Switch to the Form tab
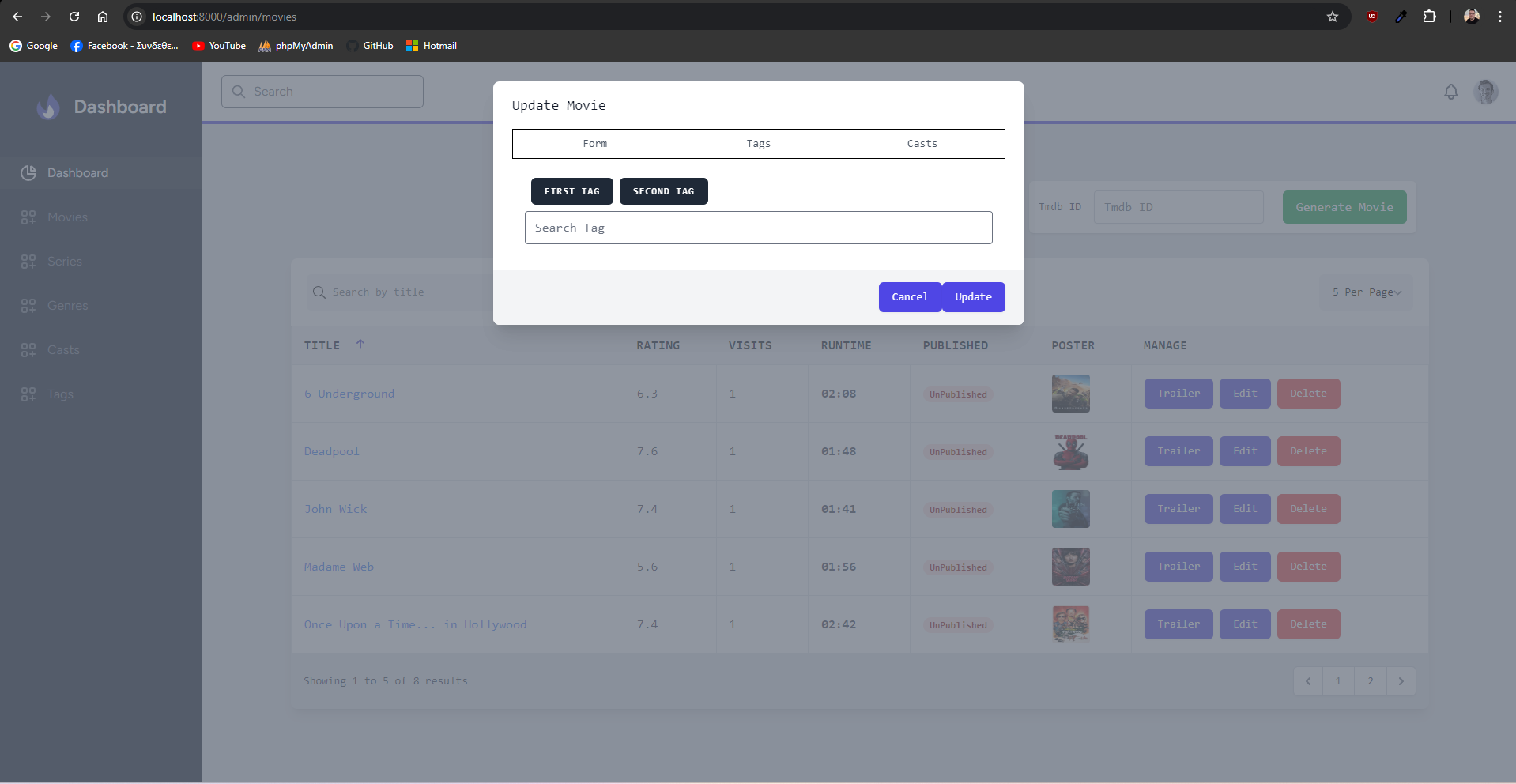 tap(594, 144)
